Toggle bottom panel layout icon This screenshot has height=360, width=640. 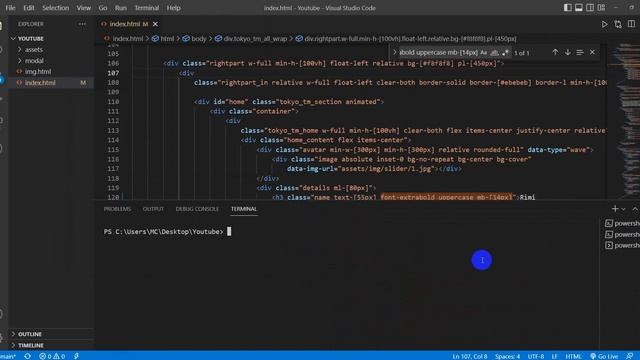click(x=579, y=7)
